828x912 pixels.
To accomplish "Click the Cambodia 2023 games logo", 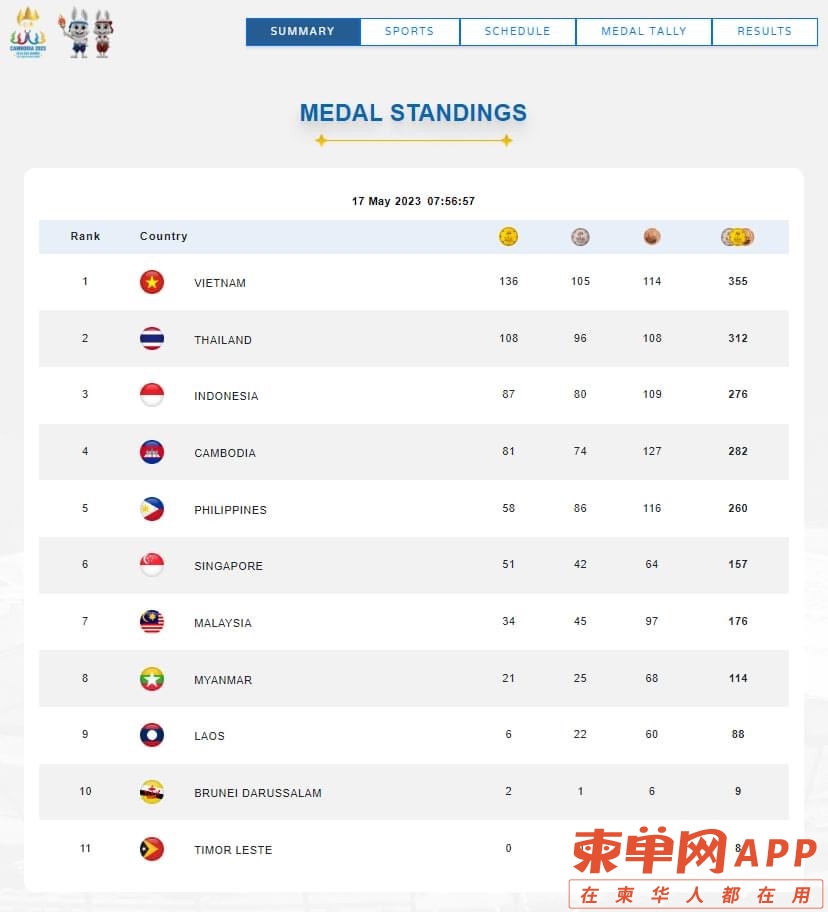I will tap(26, 31).
